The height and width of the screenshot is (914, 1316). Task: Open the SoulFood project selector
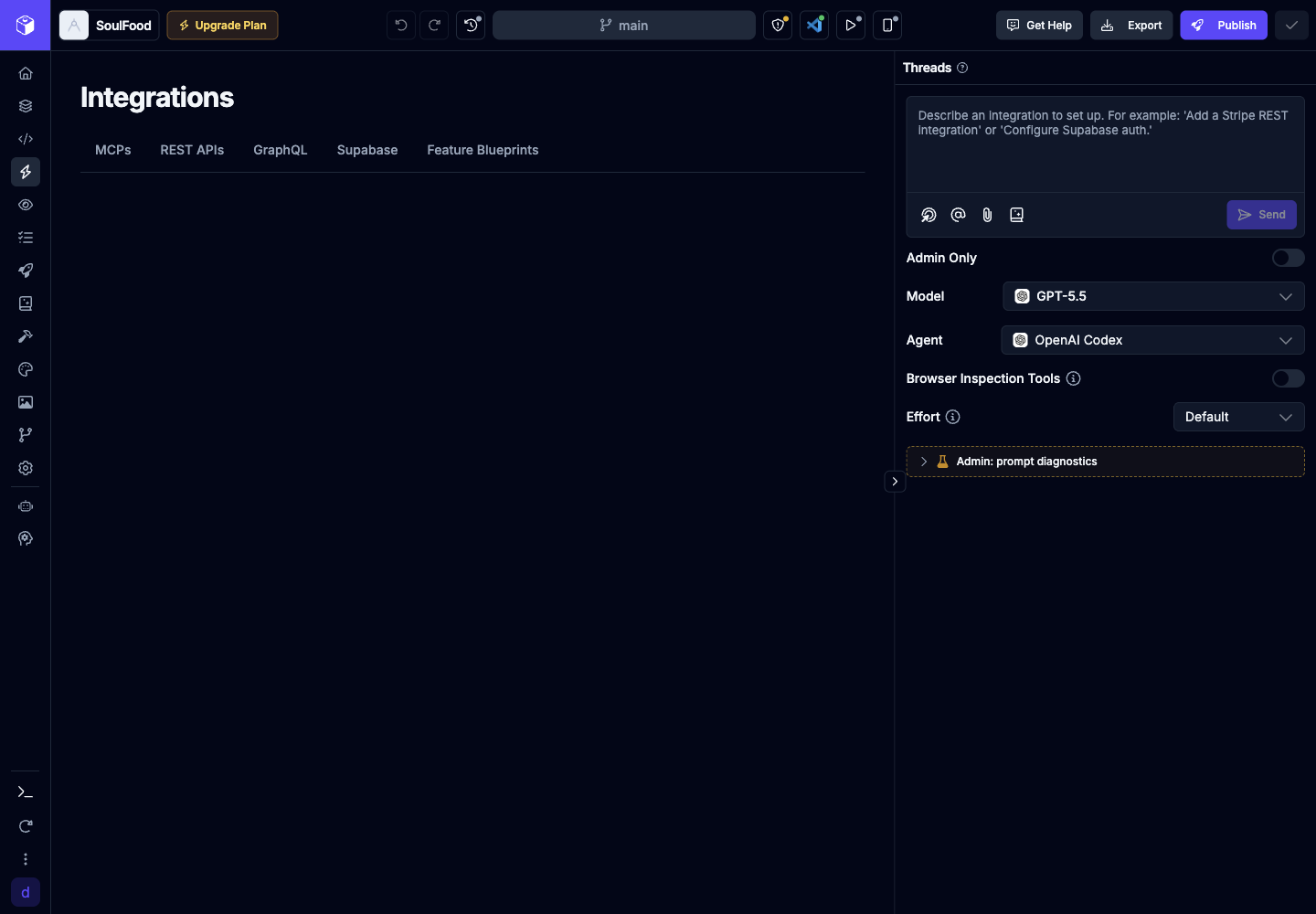click(109, 26)
